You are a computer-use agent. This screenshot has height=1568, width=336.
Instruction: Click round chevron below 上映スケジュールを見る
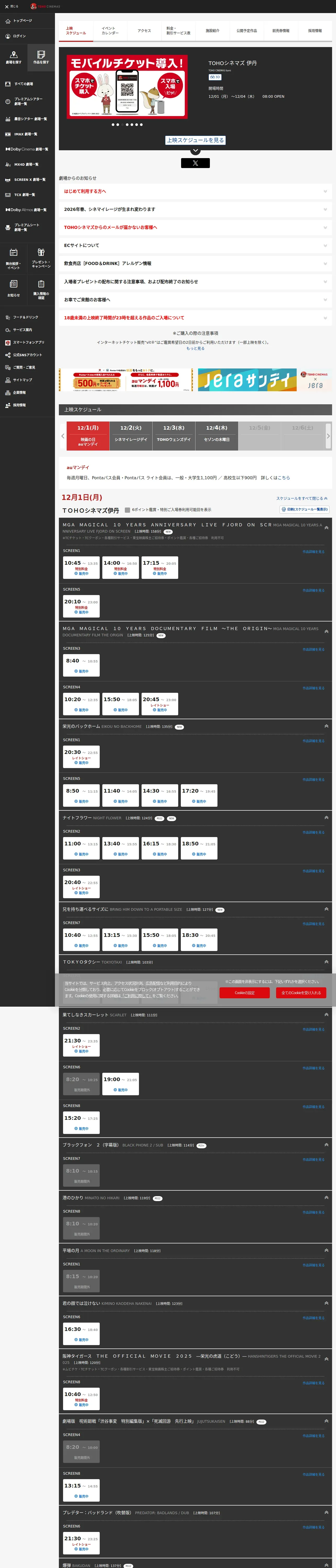coord(195,150)
